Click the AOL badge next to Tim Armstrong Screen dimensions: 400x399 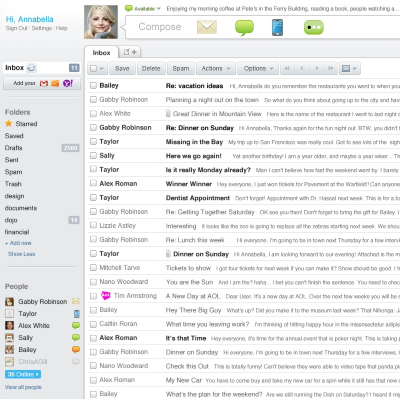pyautogui.click(x=105, y=296)
